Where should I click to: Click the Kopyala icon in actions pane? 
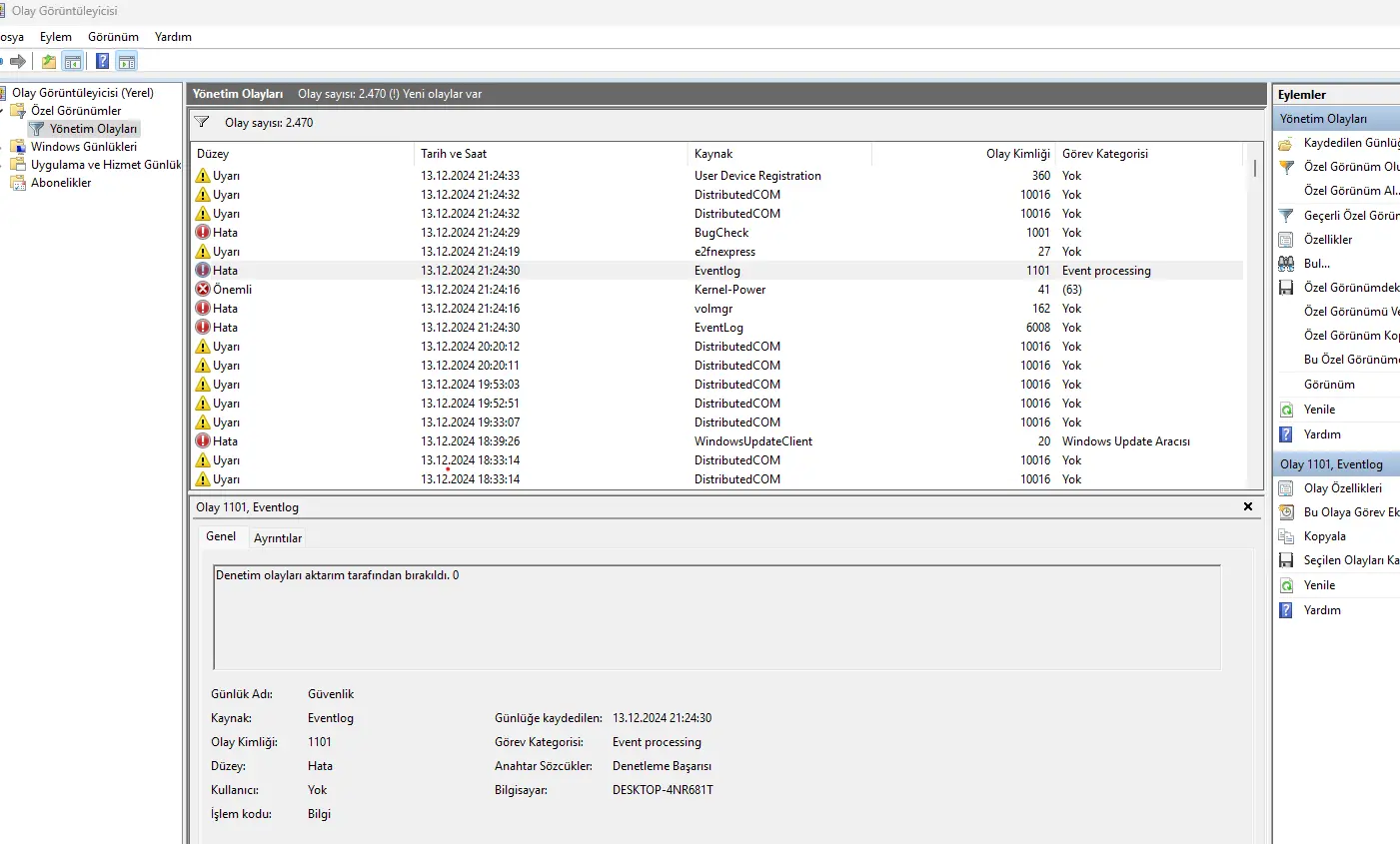(1286, 536)
